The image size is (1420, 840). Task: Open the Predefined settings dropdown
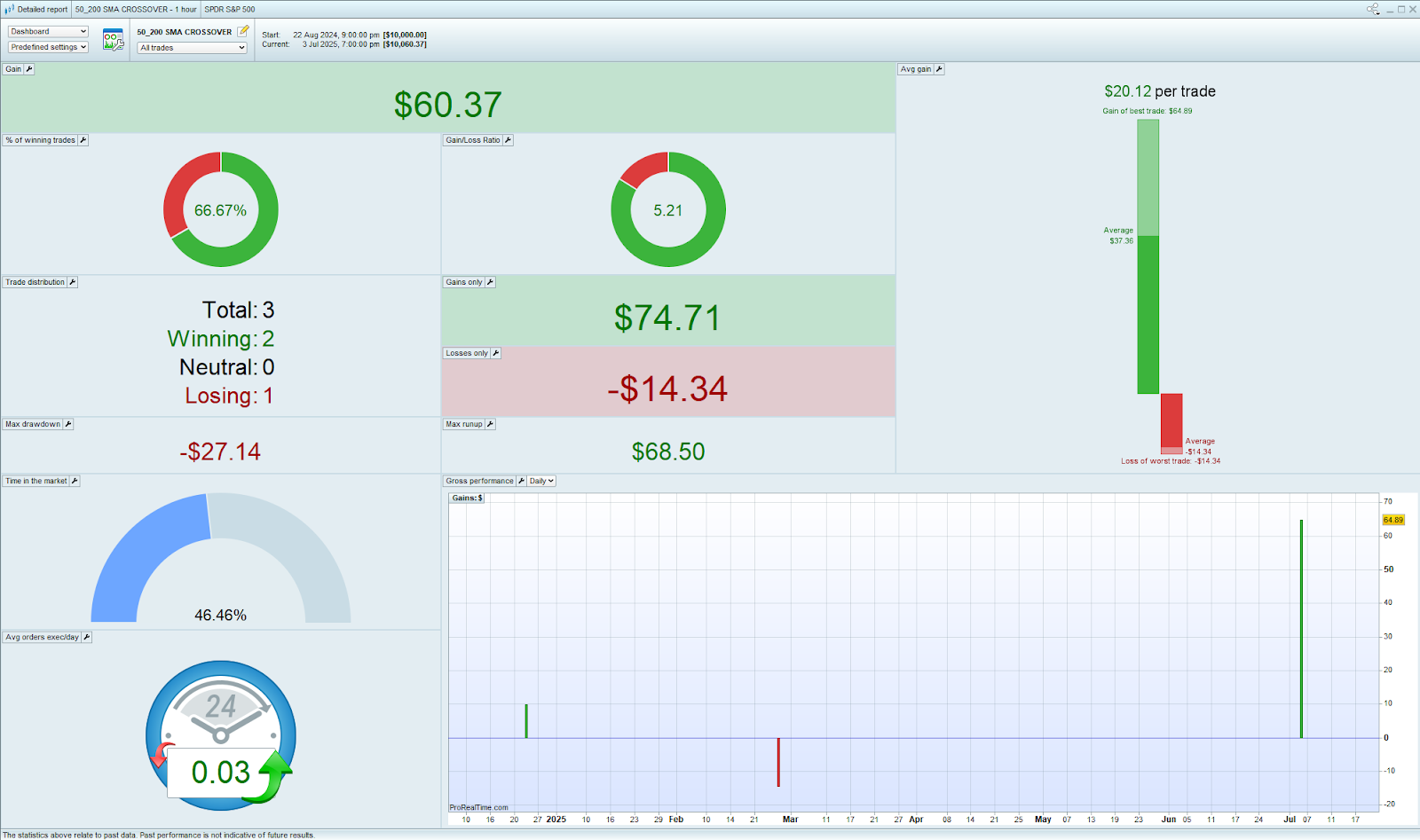click(x=48, y=47)
